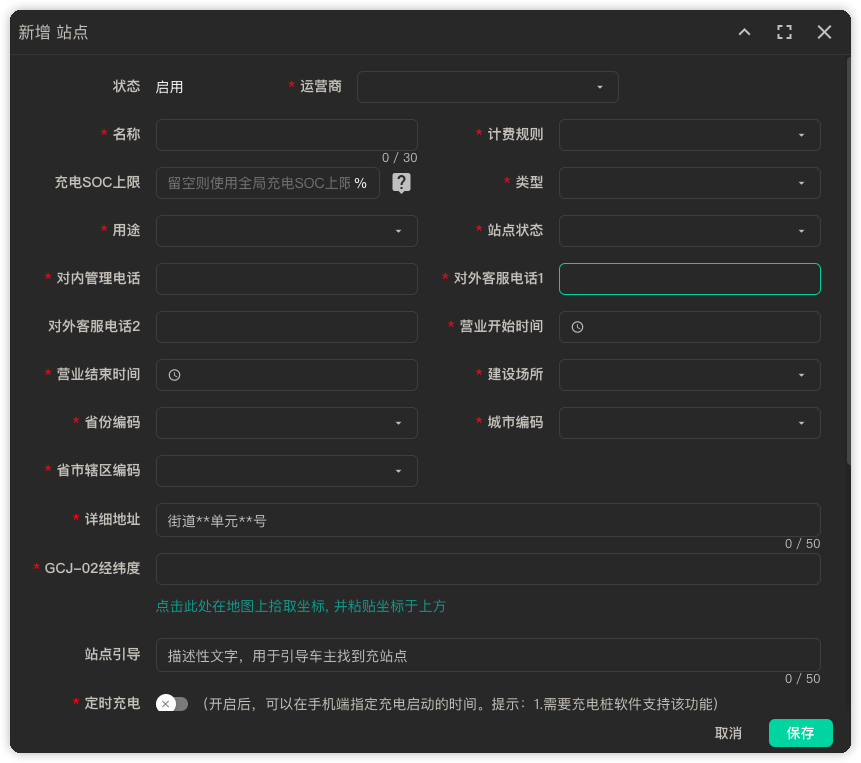861x763 pixels.
Task: Focus the 名称 input field
Action: tap(287, 135)
